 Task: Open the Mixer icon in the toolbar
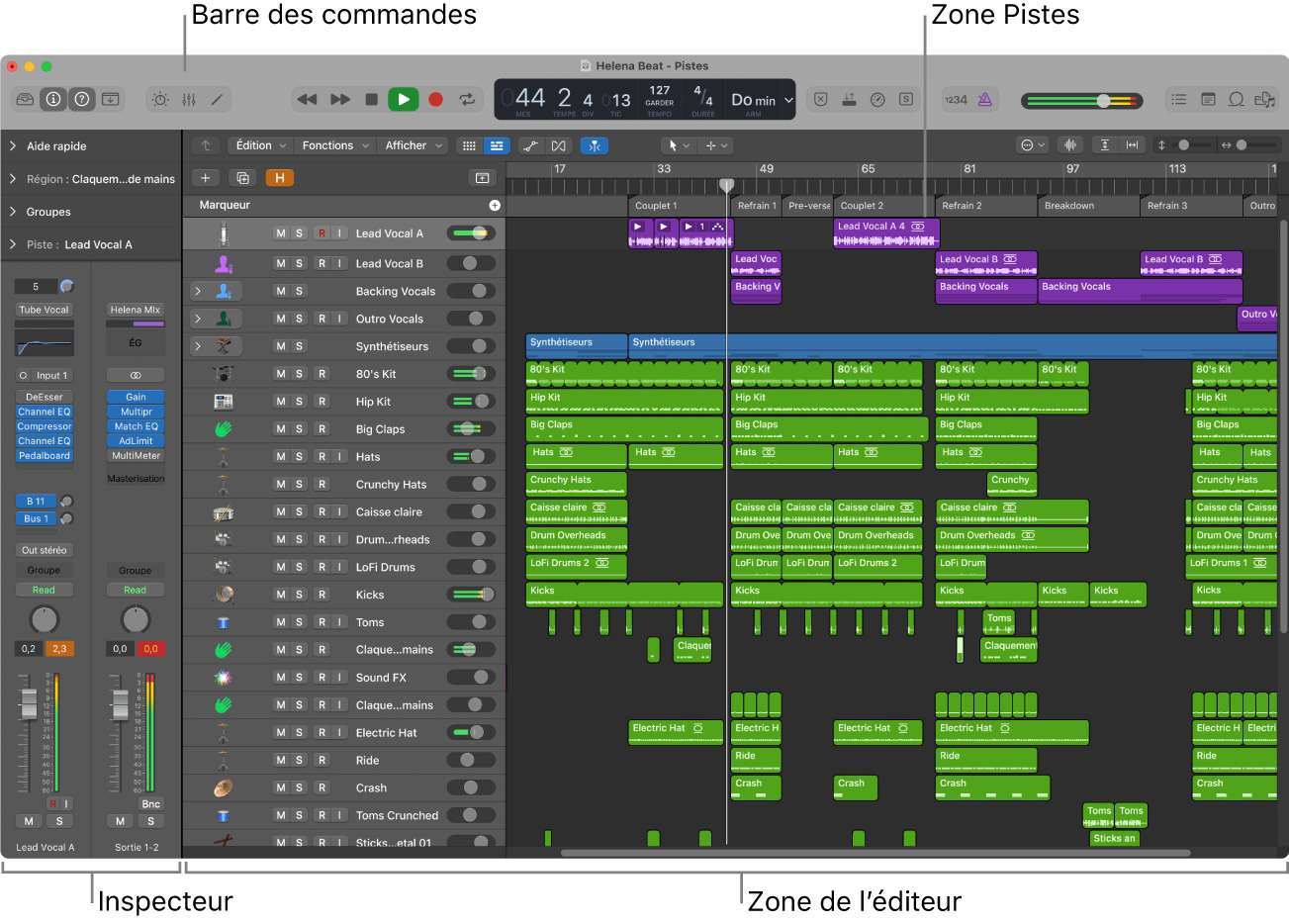tap(186, 99)
